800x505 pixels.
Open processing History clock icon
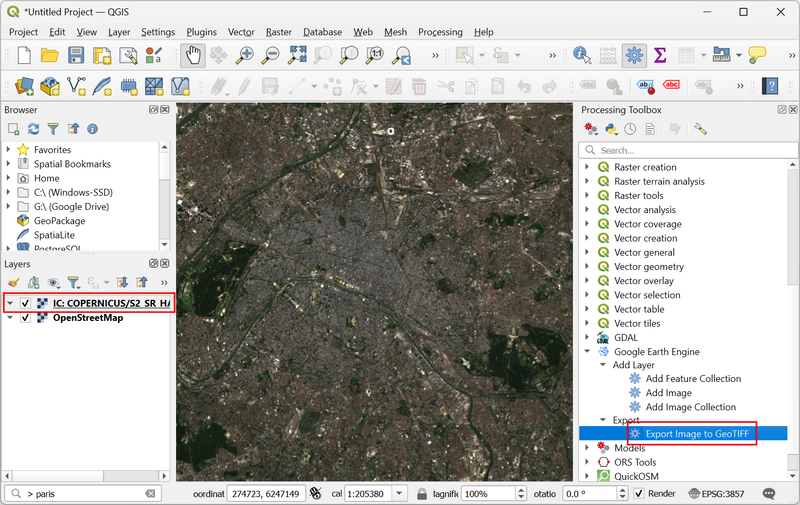[x=630, y=129]
